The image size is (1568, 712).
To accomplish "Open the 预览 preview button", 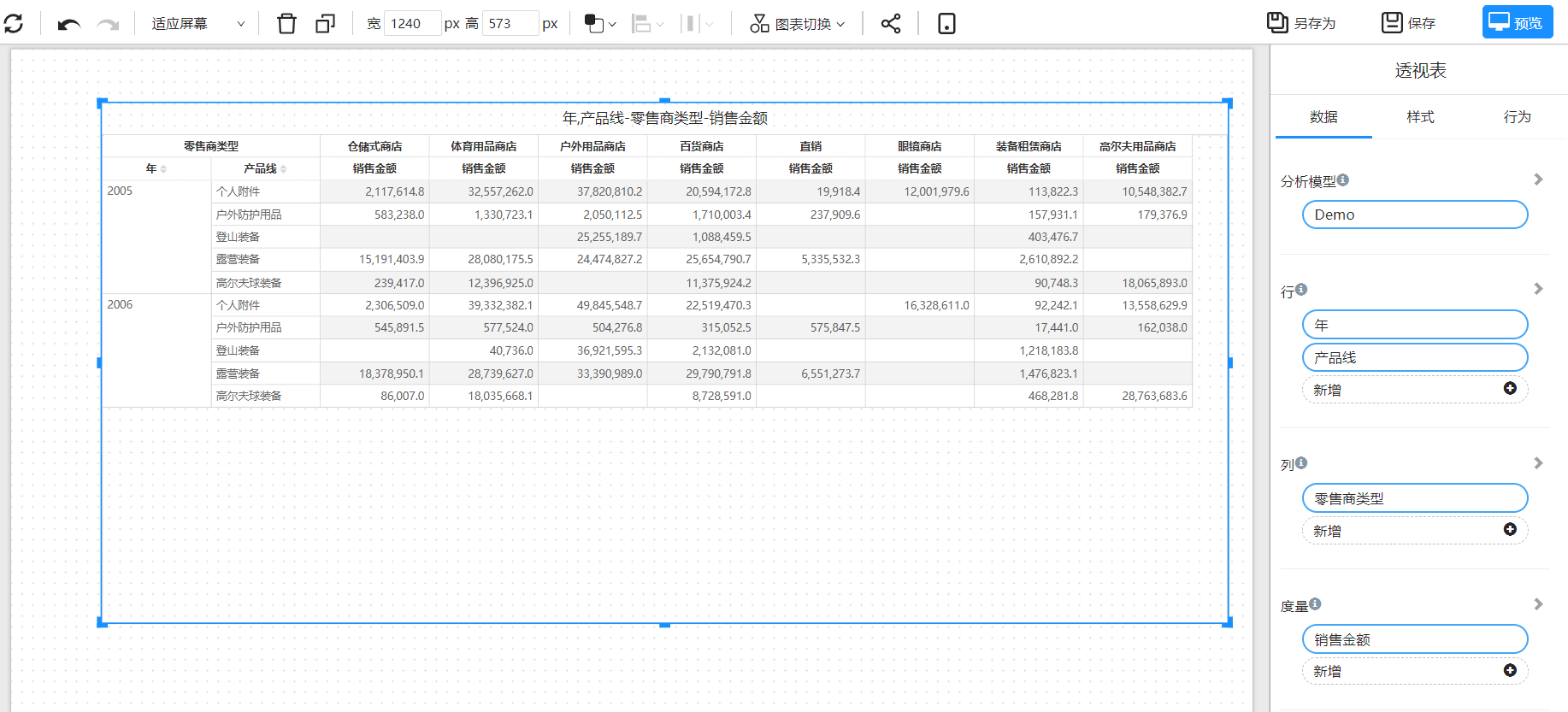I will tap(1518, 22).
